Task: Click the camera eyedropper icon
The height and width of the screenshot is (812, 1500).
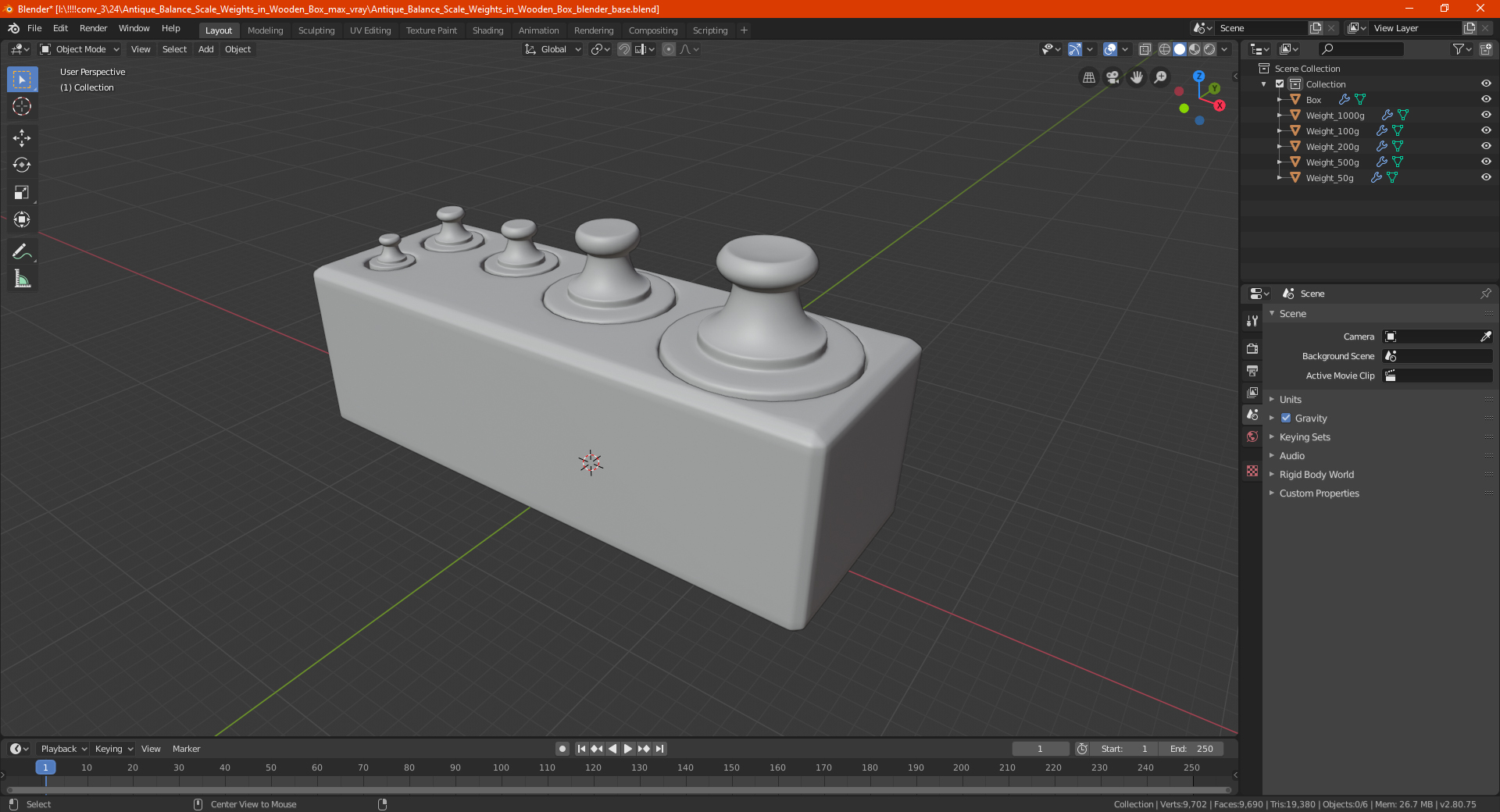Action: 1485,337
